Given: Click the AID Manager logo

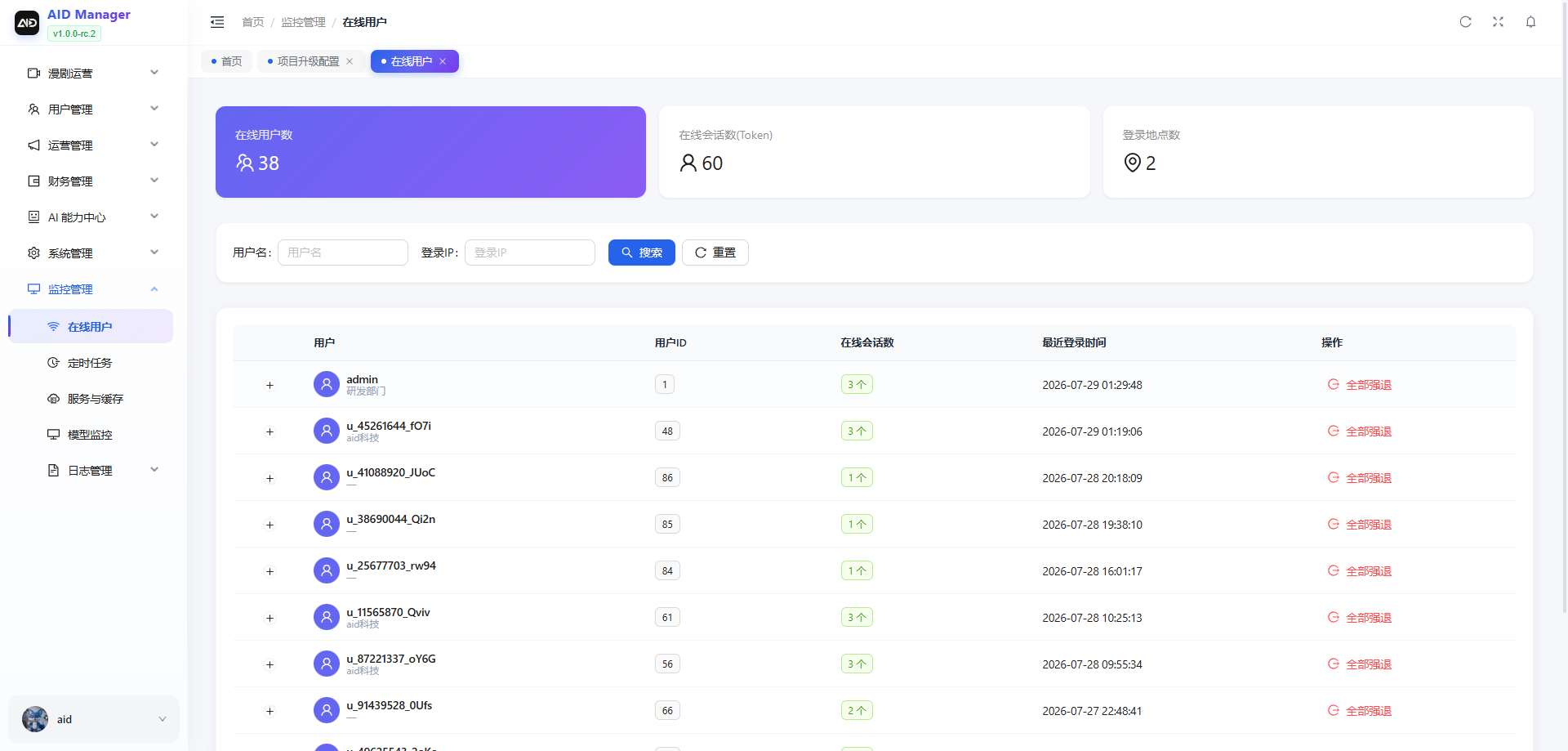Looking at the screenshot, I should (27, 23).
